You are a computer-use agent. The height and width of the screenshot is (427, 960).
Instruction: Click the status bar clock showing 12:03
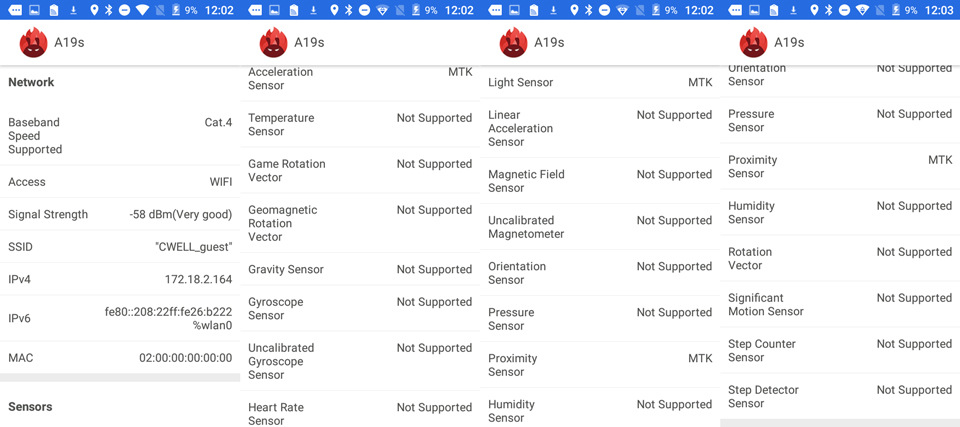coord(938,10)
